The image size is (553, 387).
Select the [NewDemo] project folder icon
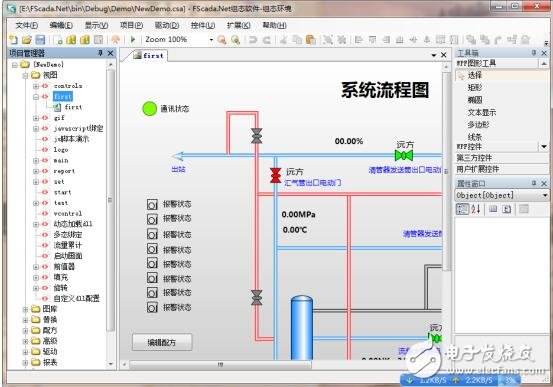click(25, 64)
